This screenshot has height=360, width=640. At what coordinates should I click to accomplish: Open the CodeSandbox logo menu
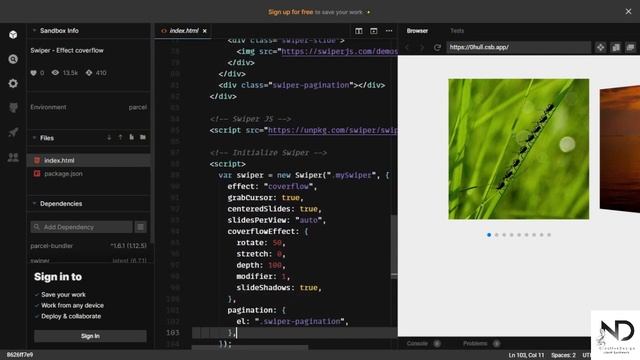click(x=13, y=35)
